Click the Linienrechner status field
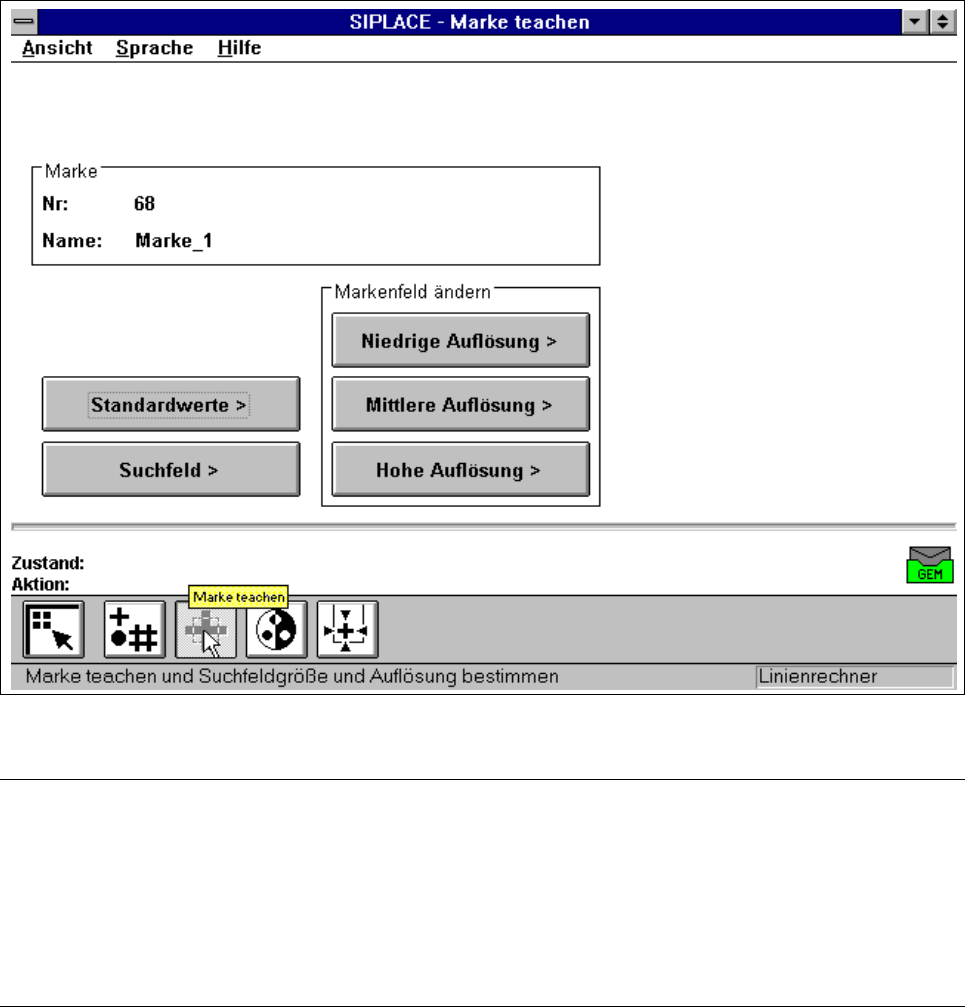 (855, 677)
